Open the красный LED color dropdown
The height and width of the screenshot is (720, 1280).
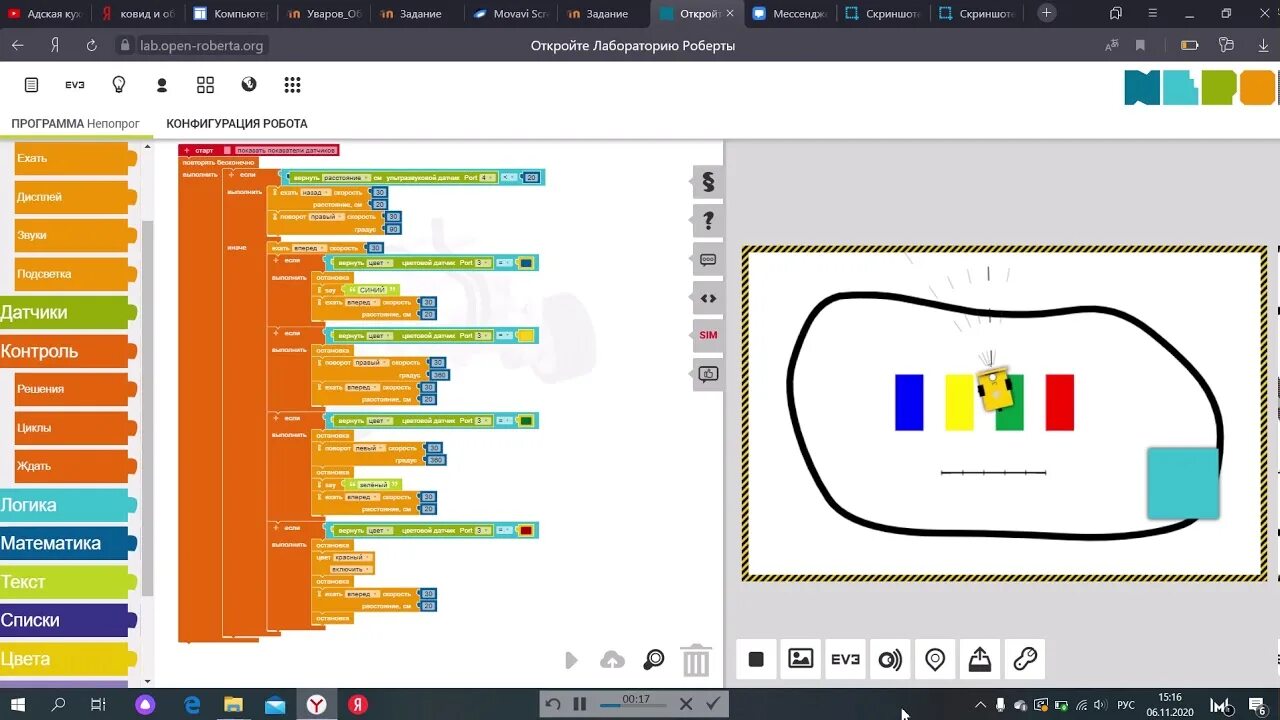(353, 557)
